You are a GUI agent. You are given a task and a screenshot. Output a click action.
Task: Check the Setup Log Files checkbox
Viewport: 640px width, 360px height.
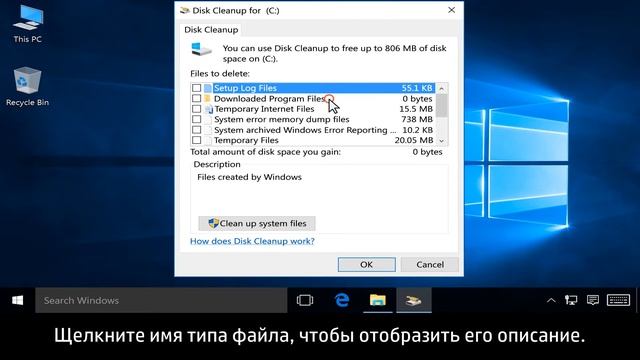(196, 88)
